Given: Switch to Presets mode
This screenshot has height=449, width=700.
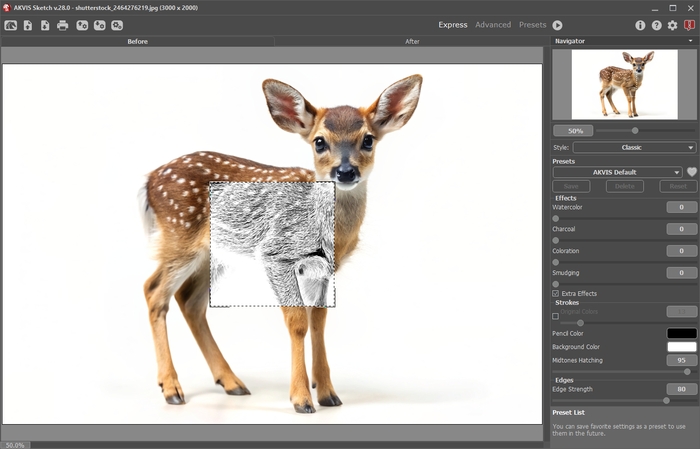Looking at the screenshot, I should [532, 25].
